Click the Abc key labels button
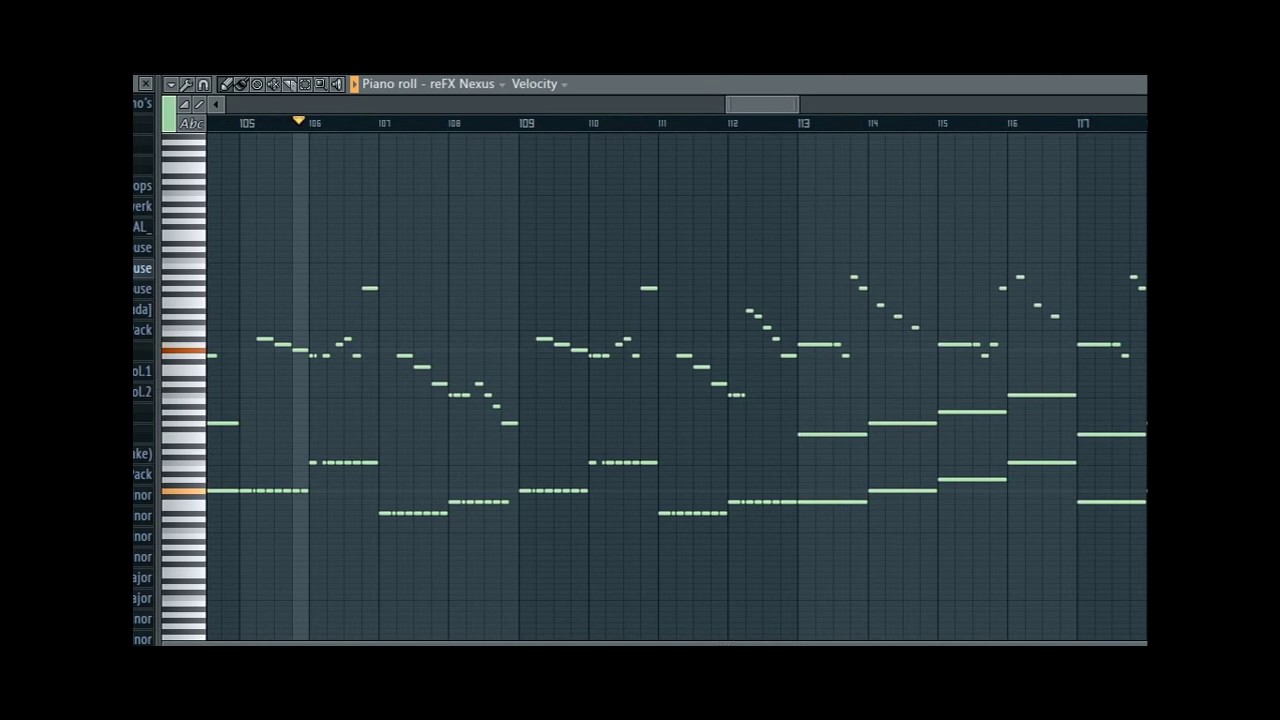 [x=191, y=124]
